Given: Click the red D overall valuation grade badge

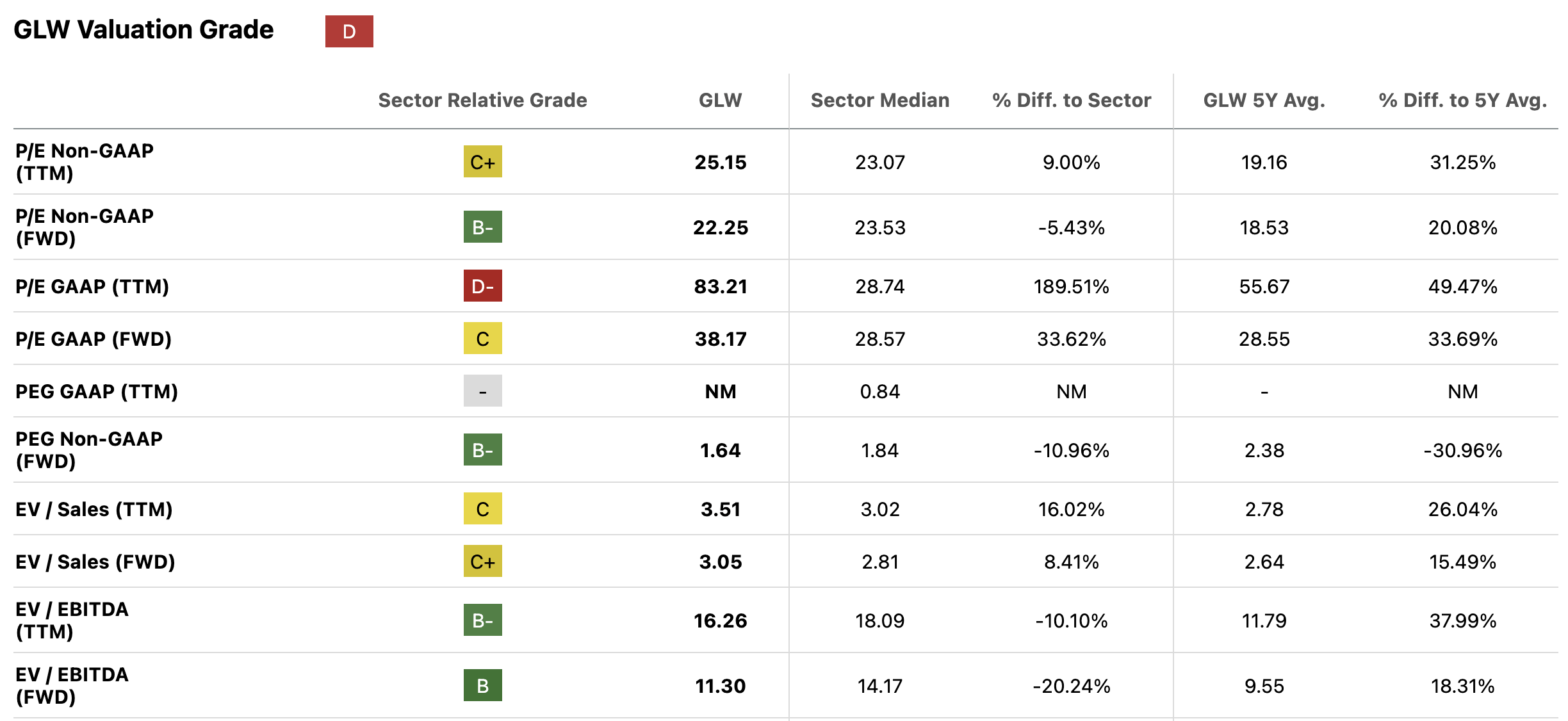Looking at the screenshot, I should [x=348, y=31].
